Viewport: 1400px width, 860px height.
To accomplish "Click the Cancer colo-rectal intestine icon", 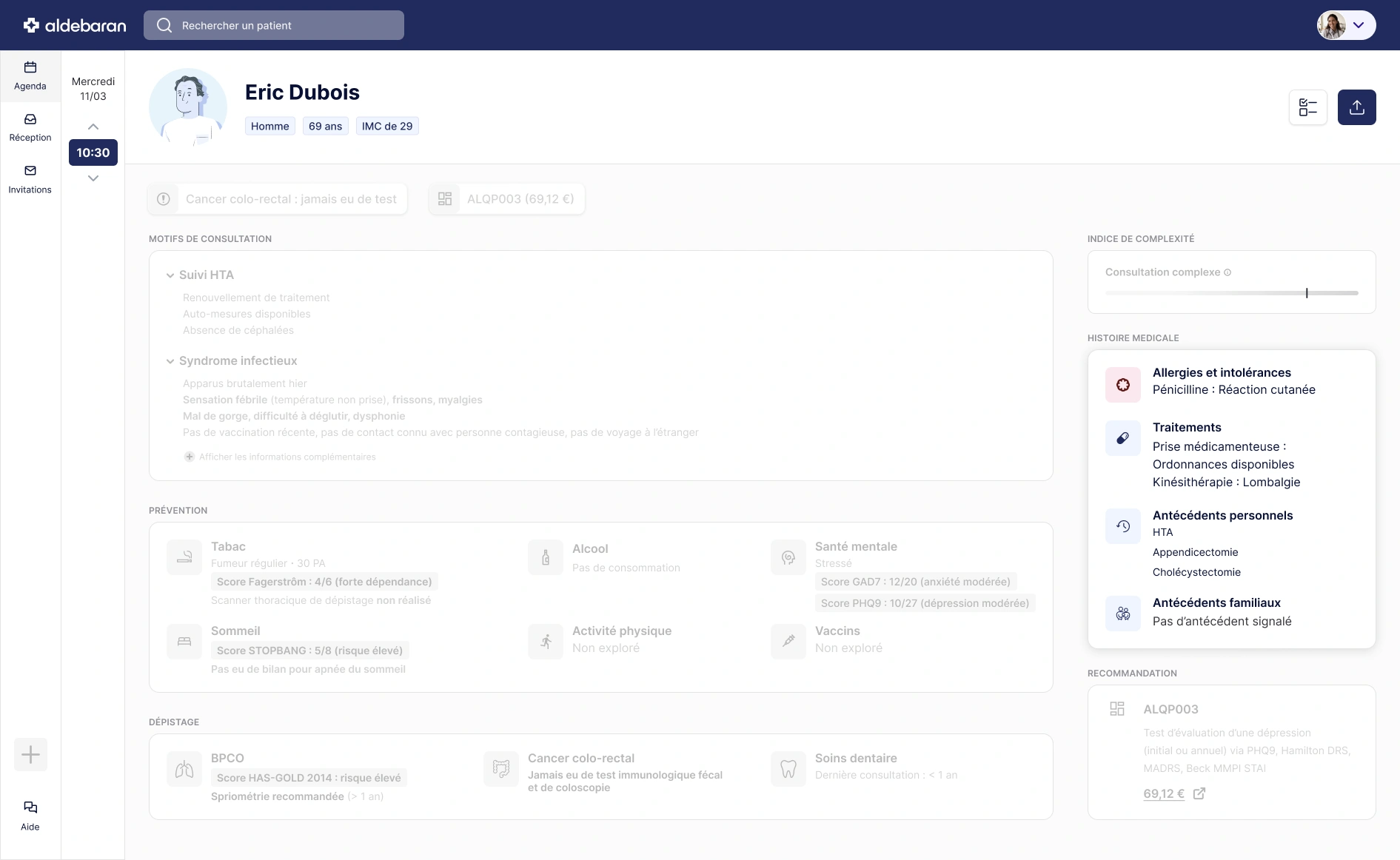I will click(x=501, y=770).
